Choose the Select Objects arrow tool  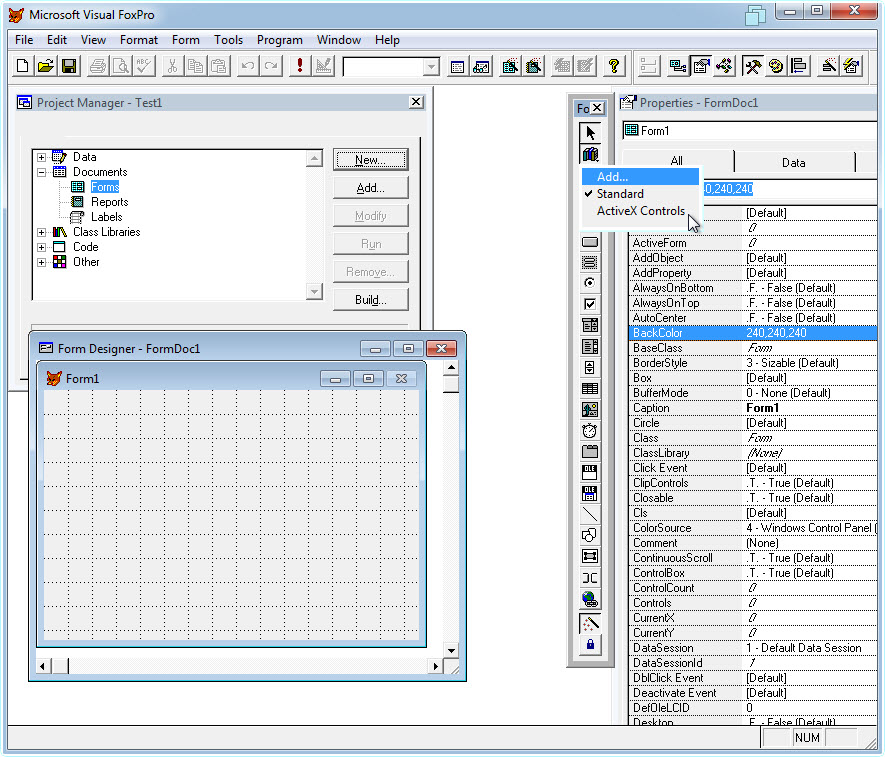point(590,133)
